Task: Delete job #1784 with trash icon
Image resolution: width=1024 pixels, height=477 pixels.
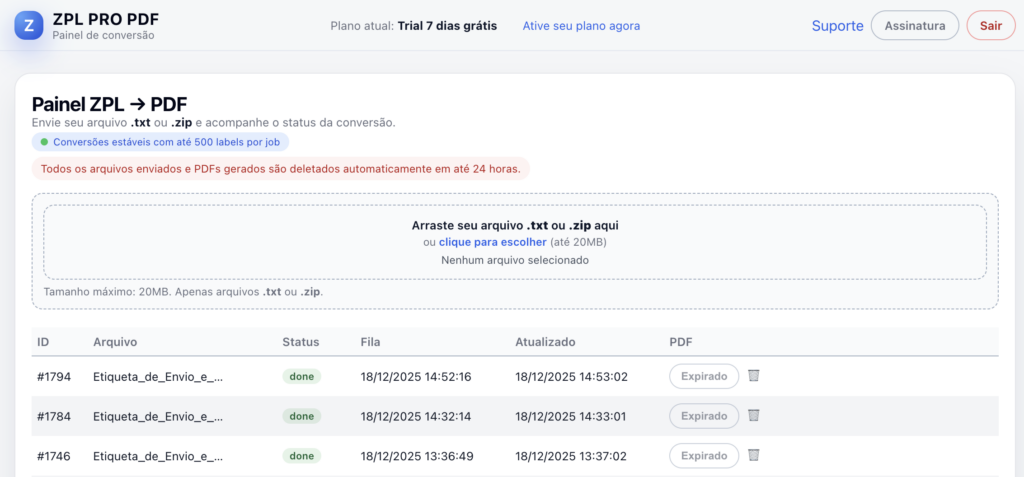Action: (x=754, y=416)
